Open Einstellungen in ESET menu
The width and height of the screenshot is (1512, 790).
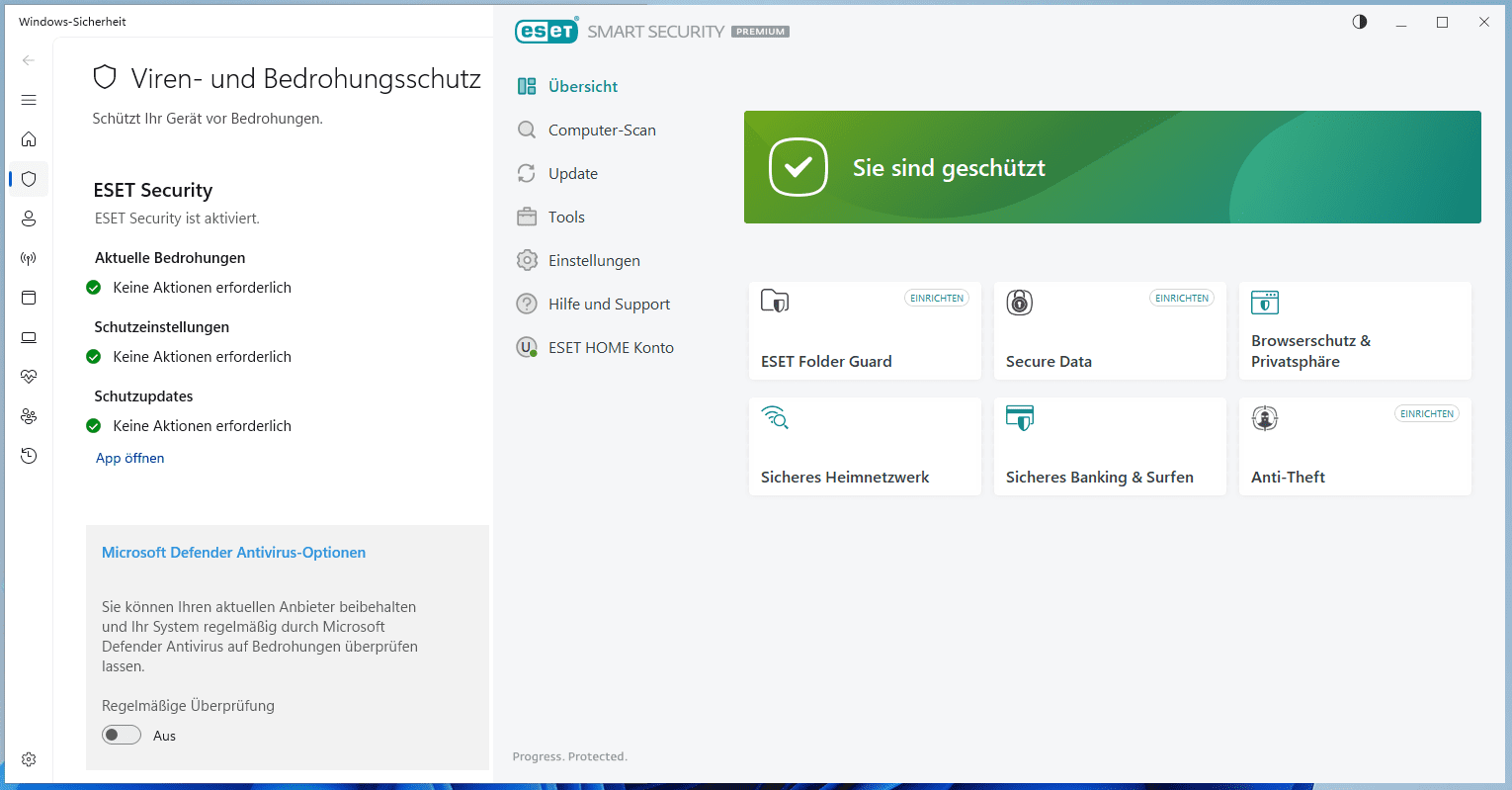pyautogui.click(x=594, y=260)
